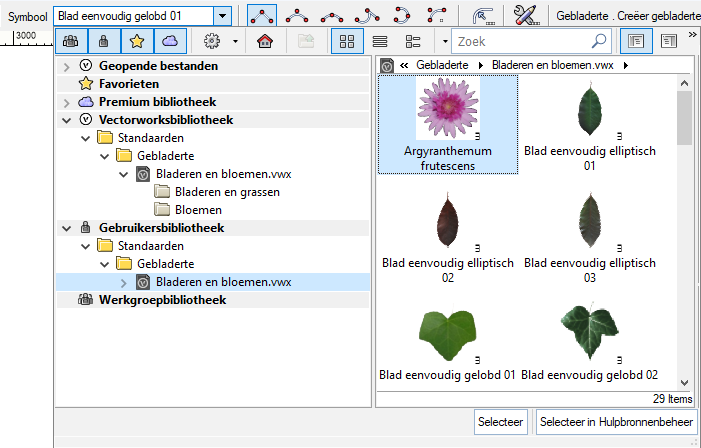Click the Selecteer button
The image size is (701, 448).
(x=501, y=422)
